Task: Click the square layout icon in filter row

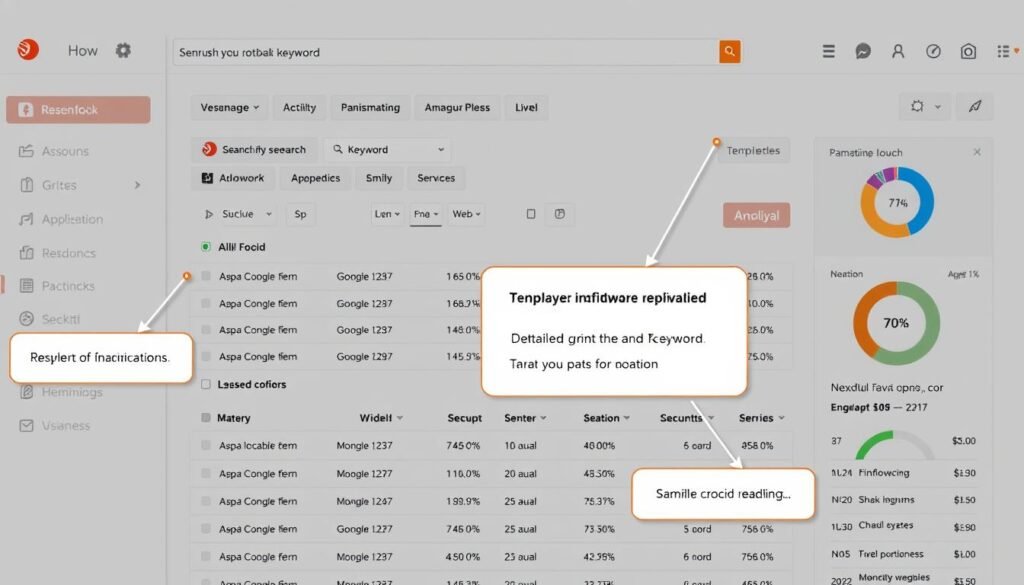Action: (x=531, y=214)
